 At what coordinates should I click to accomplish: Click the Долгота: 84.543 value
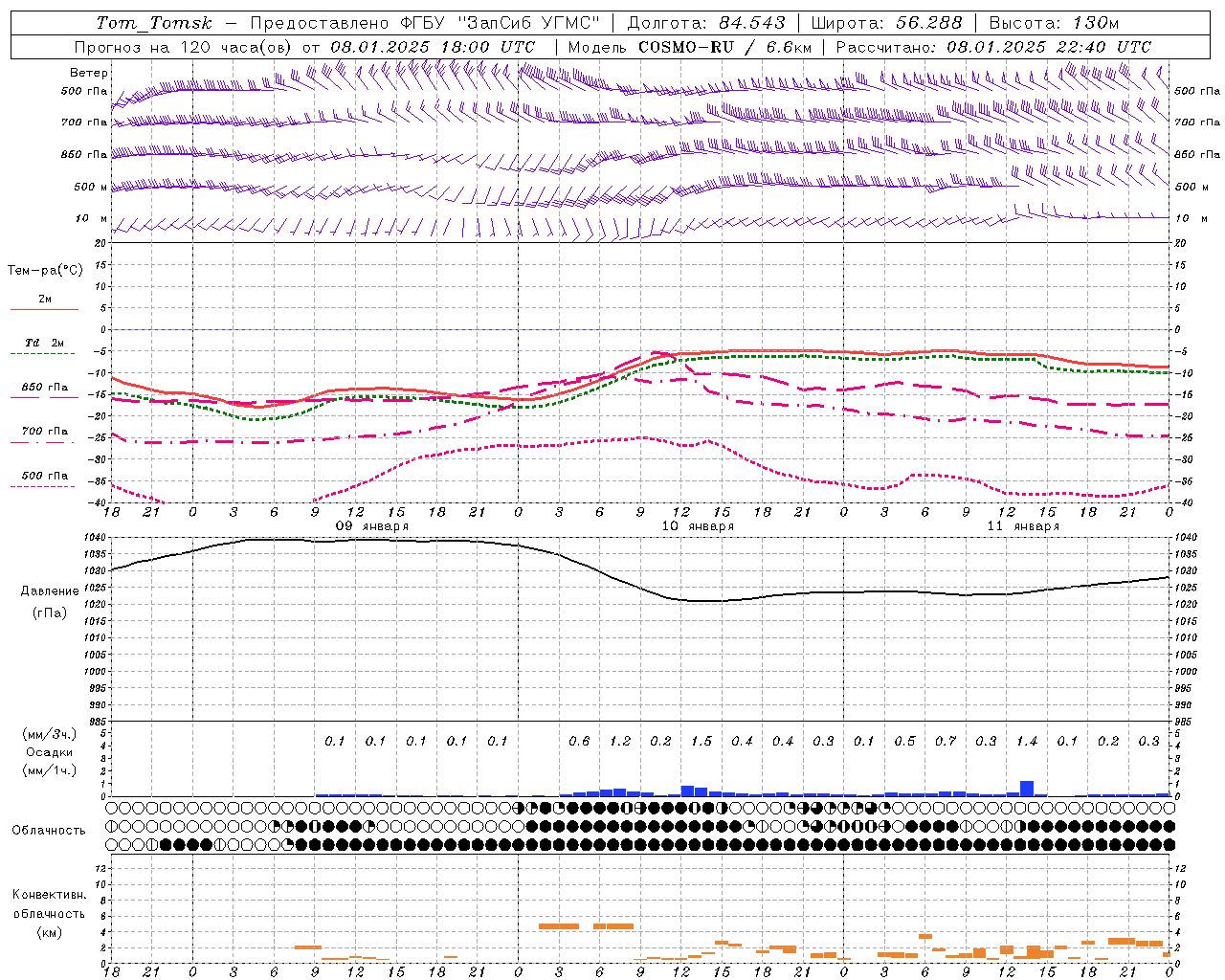coord(706,23)
